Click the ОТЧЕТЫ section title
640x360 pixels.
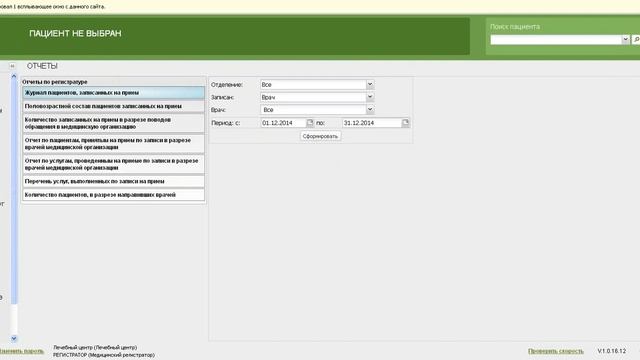pyautogui.click(x=42, y=66)
